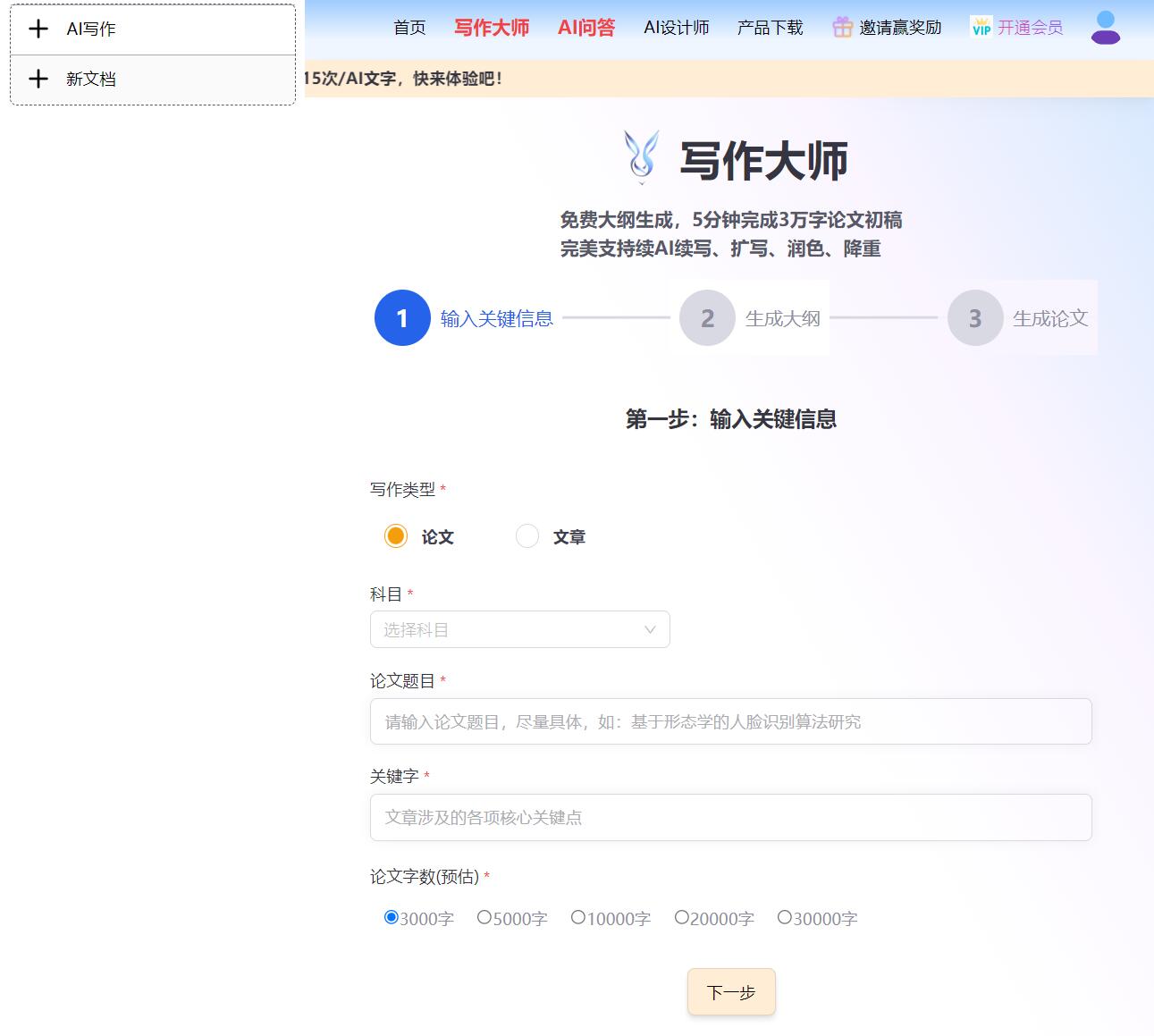Click the step 1 circle

(402, 318)
